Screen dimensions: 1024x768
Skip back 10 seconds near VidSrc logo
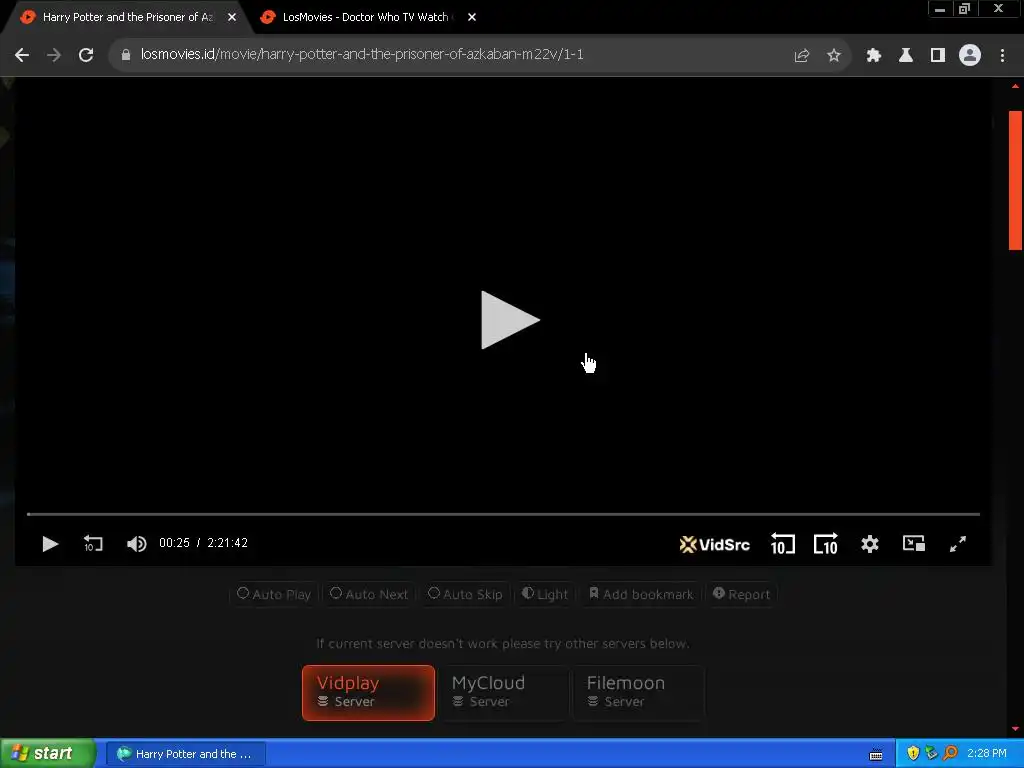782,544
